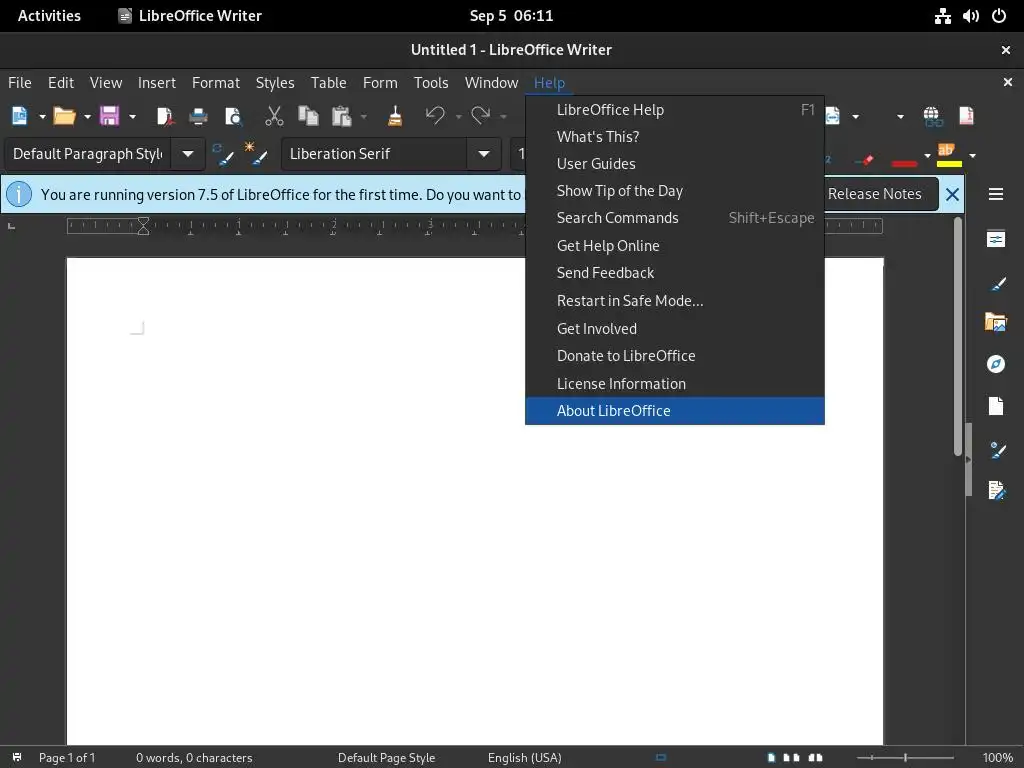Viewport: 1024px width, 768px height.
Task: Choose Donate to LibreOffice entry
Action: pos(675,355)
